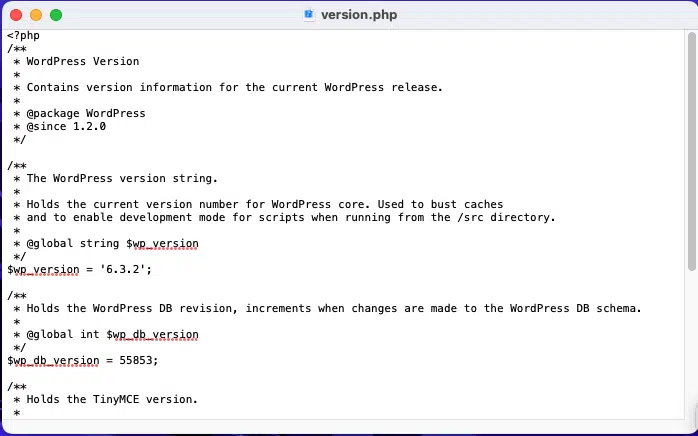Image resolution: width=698 pixels, height=436 pixels.
Task: Click the '@global string $wp_version' line
Action: point(106,243)
